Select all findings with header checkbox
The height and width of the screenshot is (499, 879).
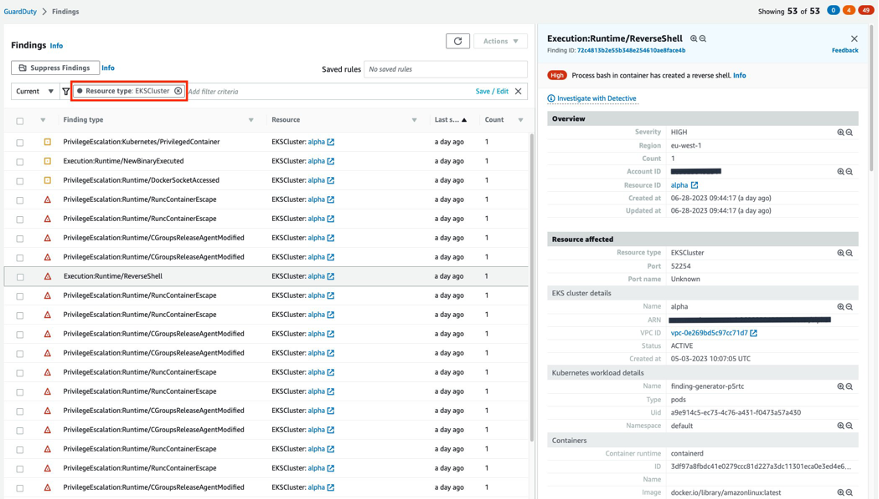click(20, 121)
